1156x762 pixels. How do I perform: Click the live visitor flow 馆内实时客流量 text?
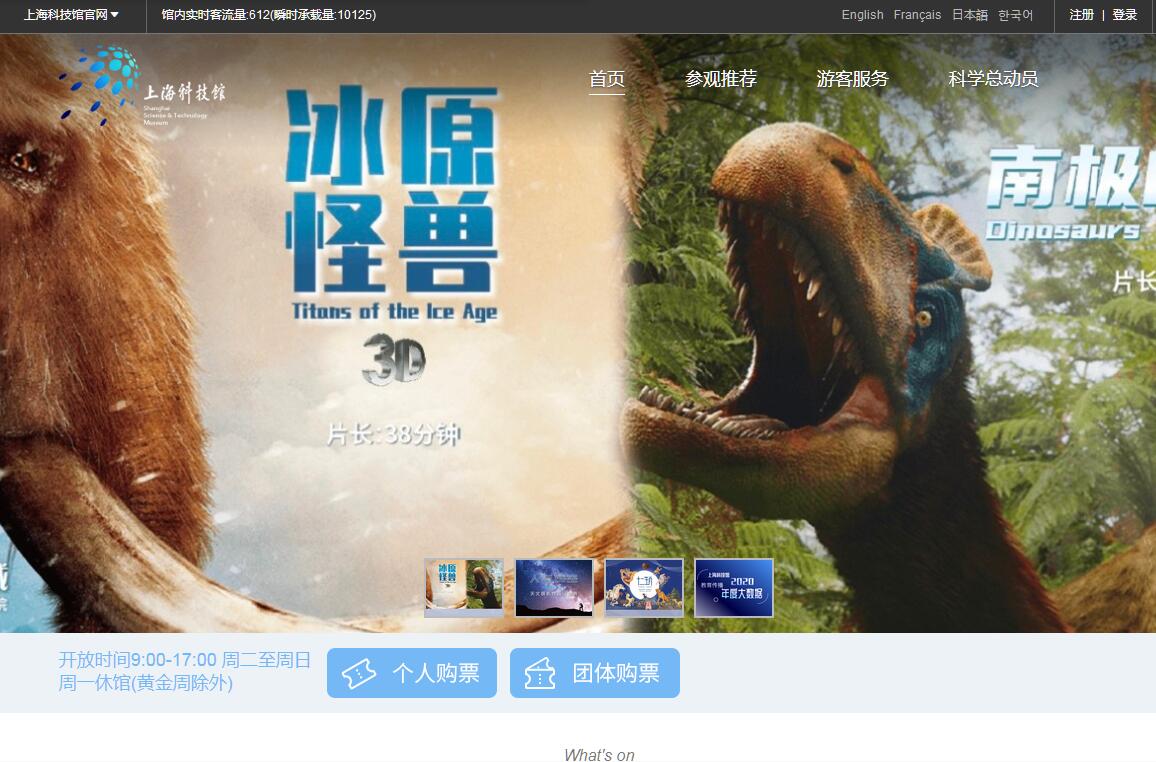tap(269, 15)
